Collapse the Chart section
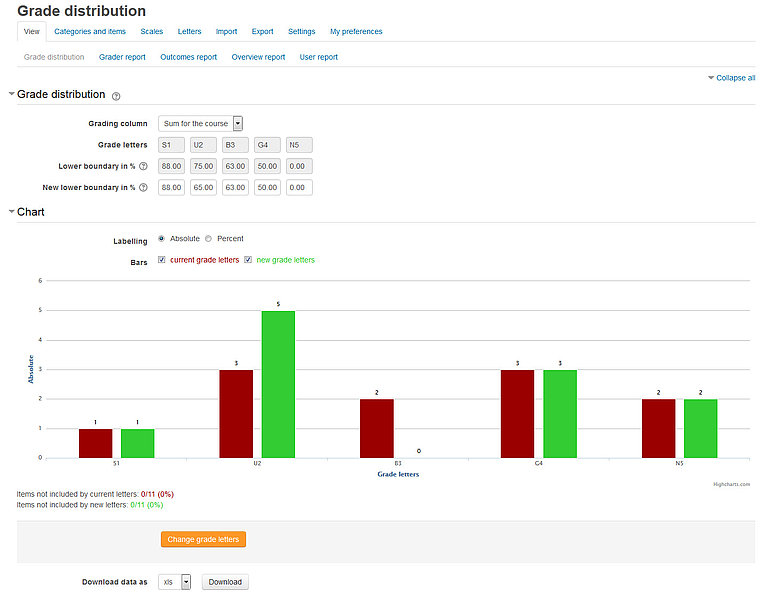Image resolution: width=766 pixels, height=600 pixels. (x=12, y=212)
